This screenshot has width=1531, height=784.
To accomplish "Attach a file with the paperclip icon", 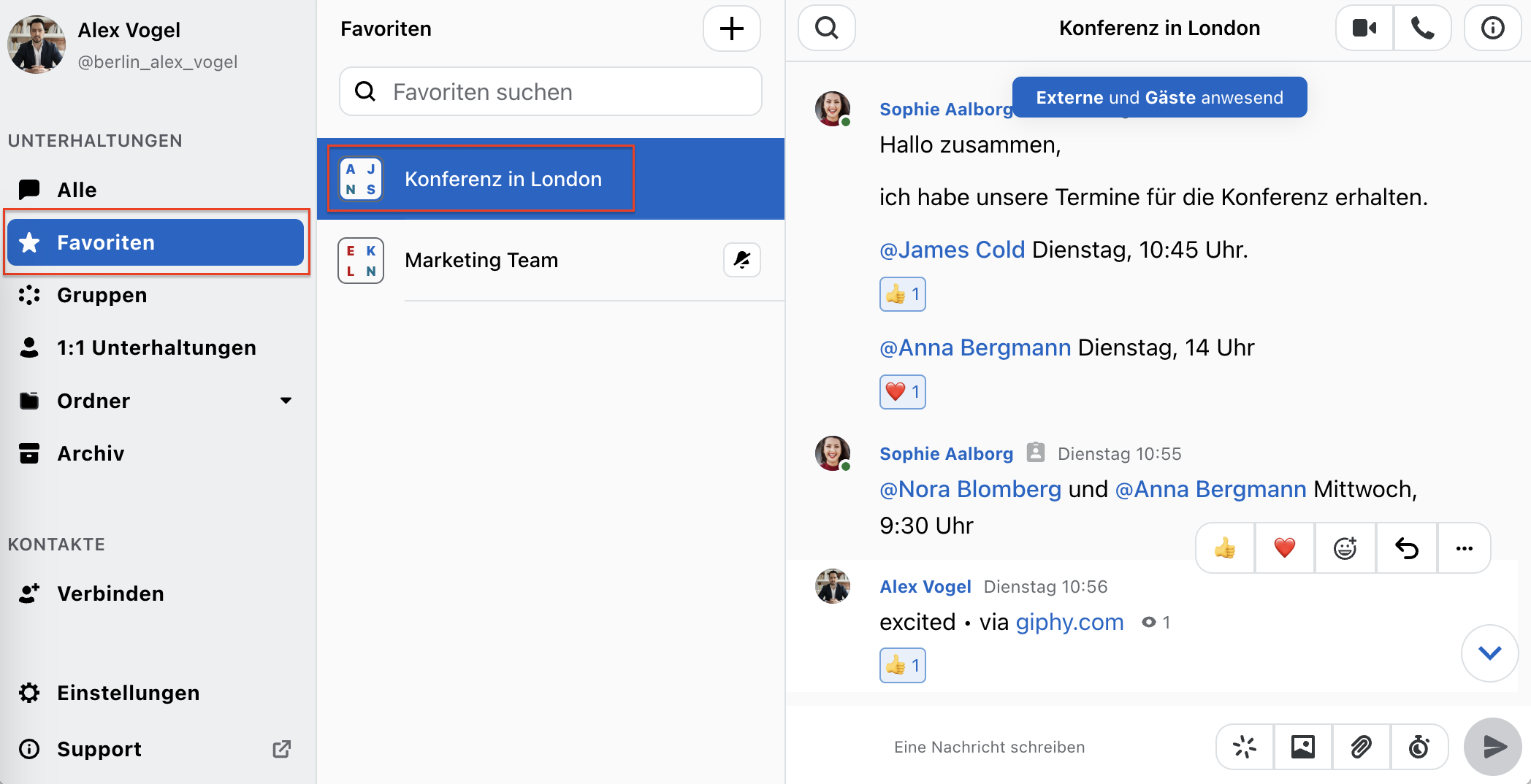I will pyautogui.click(x=1362, y=747).
